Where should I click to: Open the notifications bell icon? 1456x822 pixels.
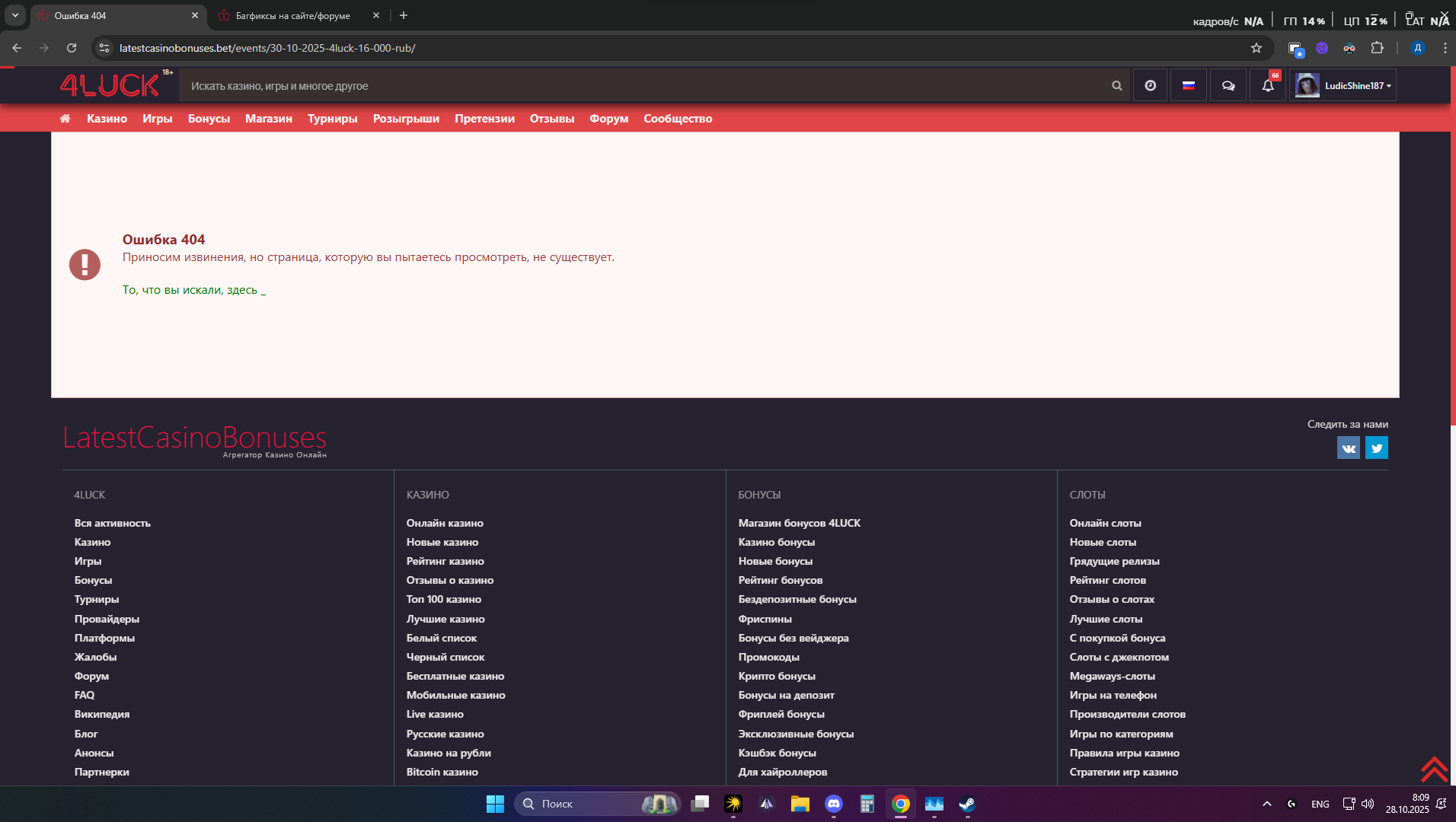(1267, 86)
